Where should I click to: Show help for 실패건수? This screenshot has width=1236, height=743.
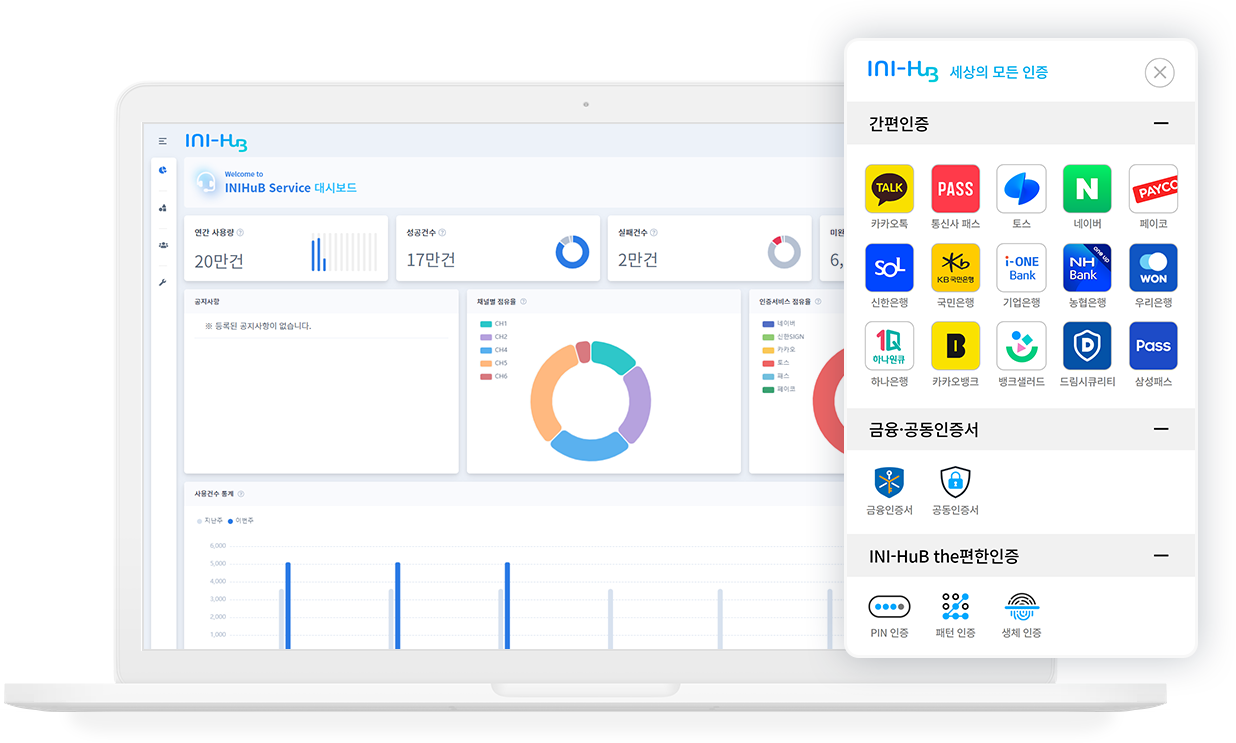(654, 233)
